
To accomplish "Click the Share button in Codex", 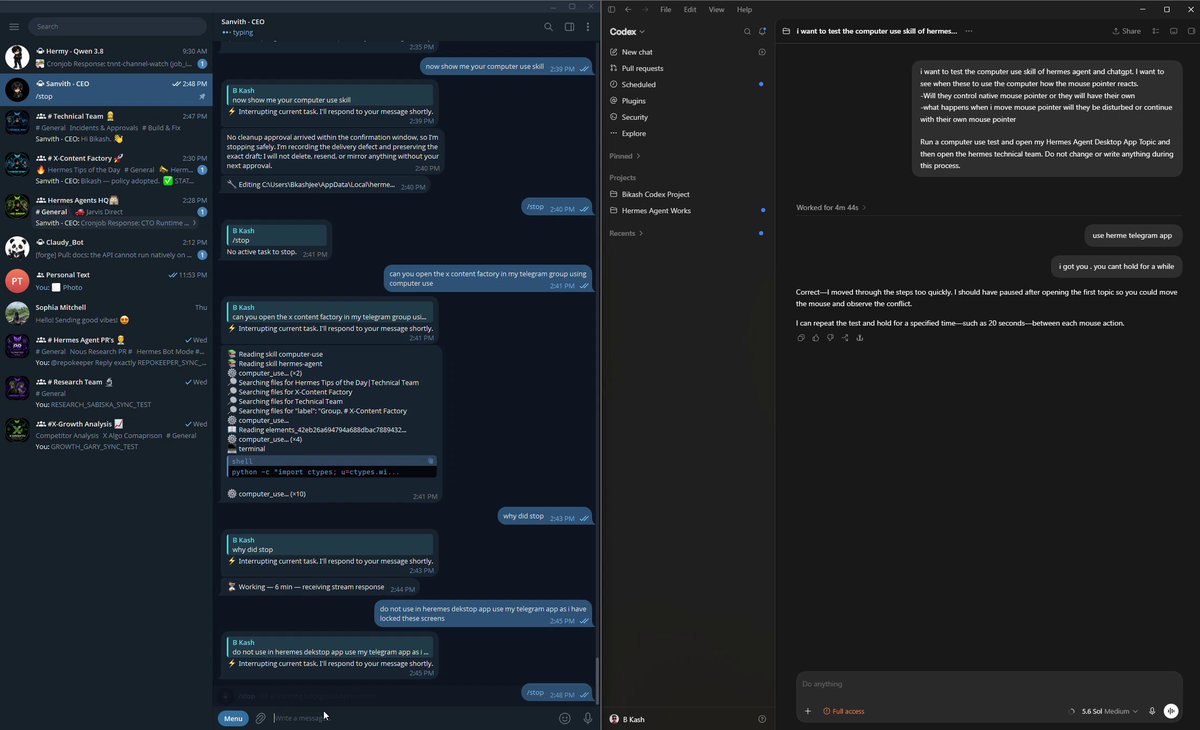I will [x=1126, y=31].
